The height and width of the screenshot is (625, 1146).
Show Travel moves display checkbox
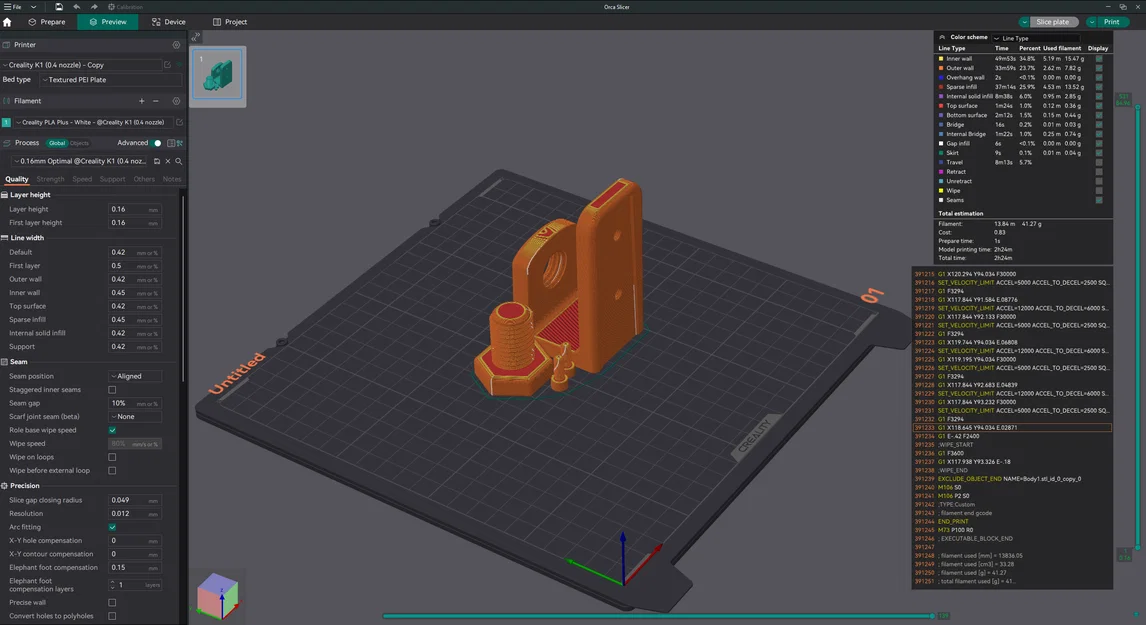[x=1098, y=162]
